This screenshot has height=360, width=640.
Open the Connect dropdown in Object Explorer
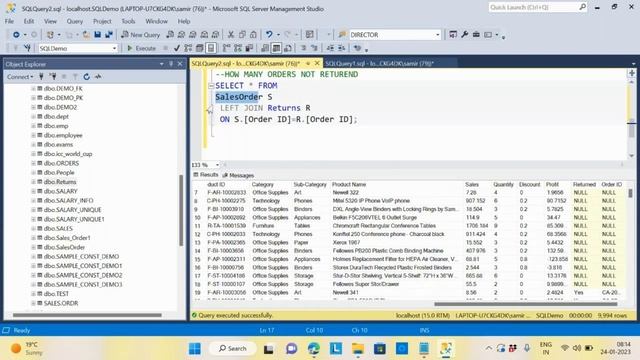coord(20,77)
